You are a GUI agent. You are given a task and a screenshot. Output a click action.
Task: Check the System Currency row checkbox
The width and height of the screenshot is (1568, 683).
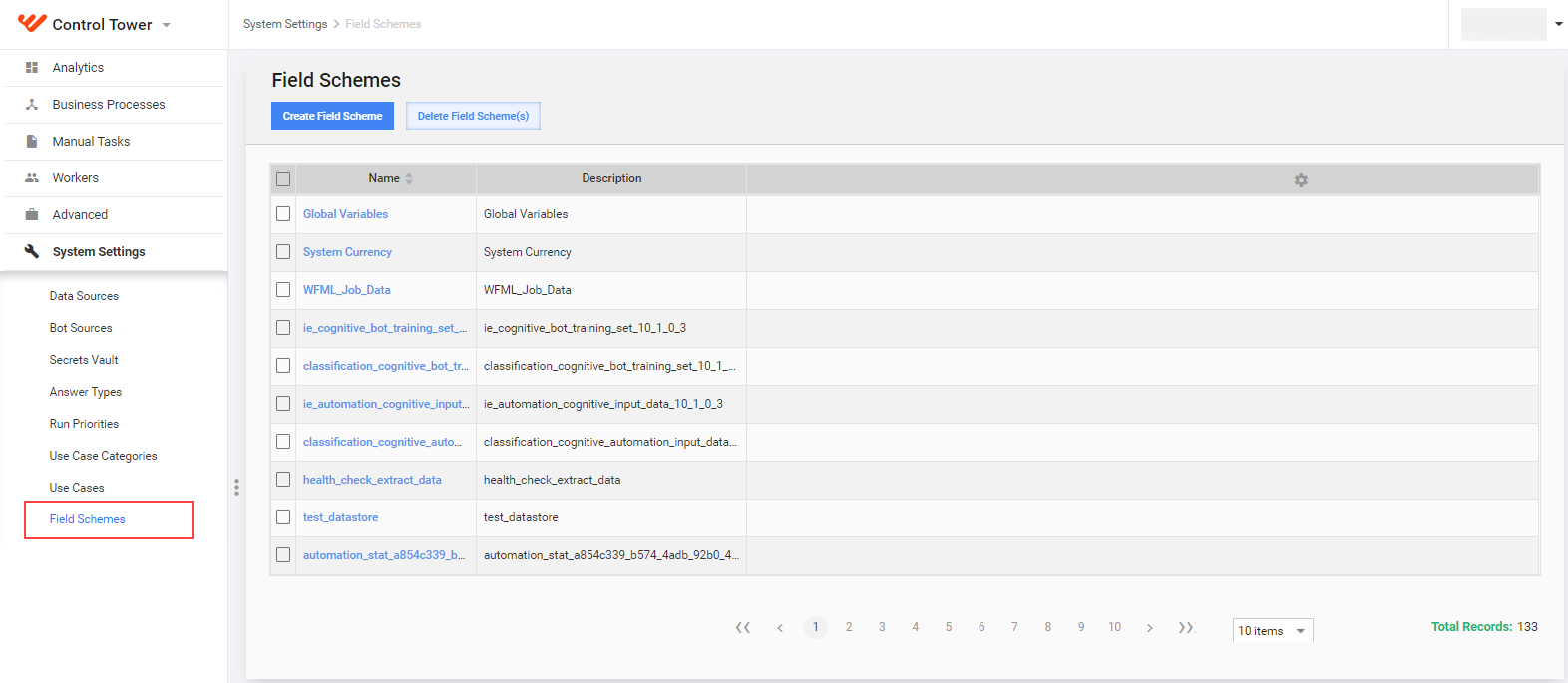[x=283, y=252]
